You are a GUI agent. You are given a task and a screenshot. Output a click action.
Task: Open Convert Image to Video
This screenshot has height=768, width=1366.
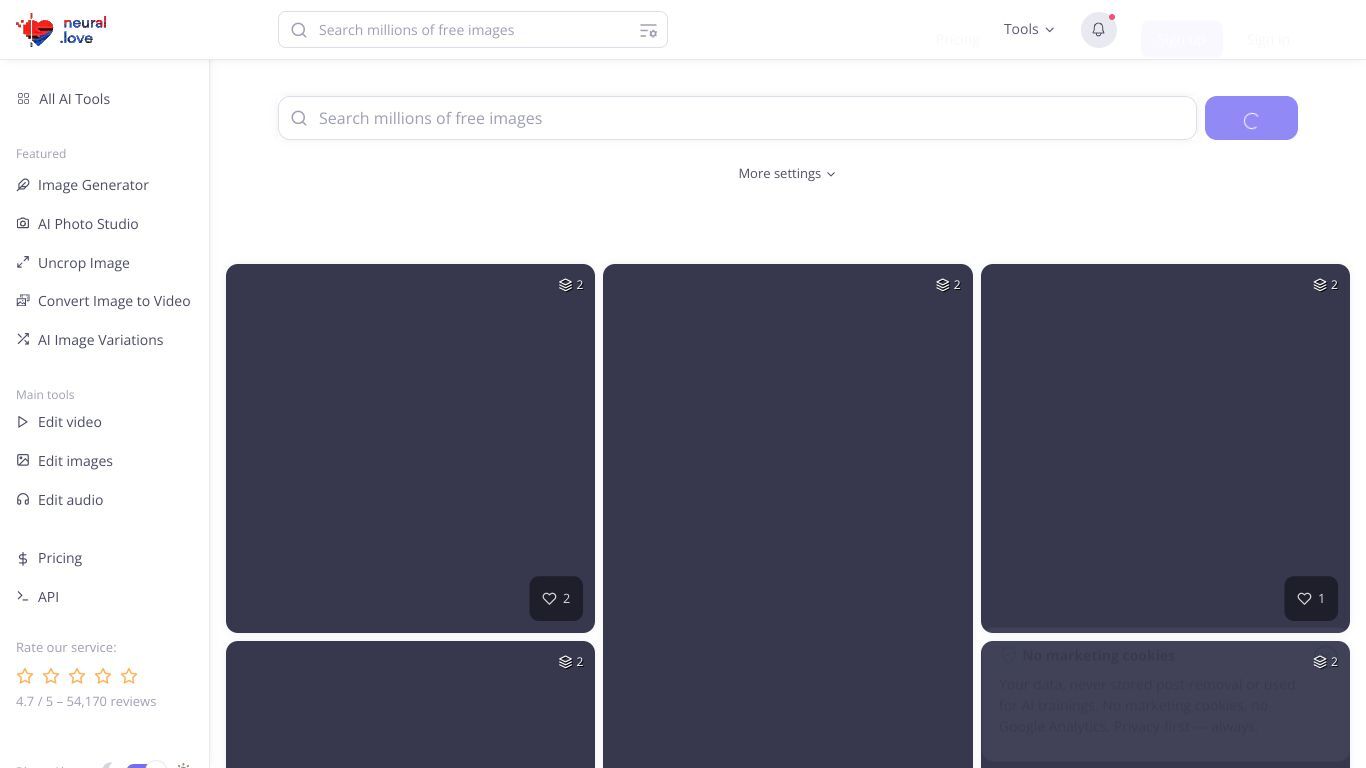point(103,301)
